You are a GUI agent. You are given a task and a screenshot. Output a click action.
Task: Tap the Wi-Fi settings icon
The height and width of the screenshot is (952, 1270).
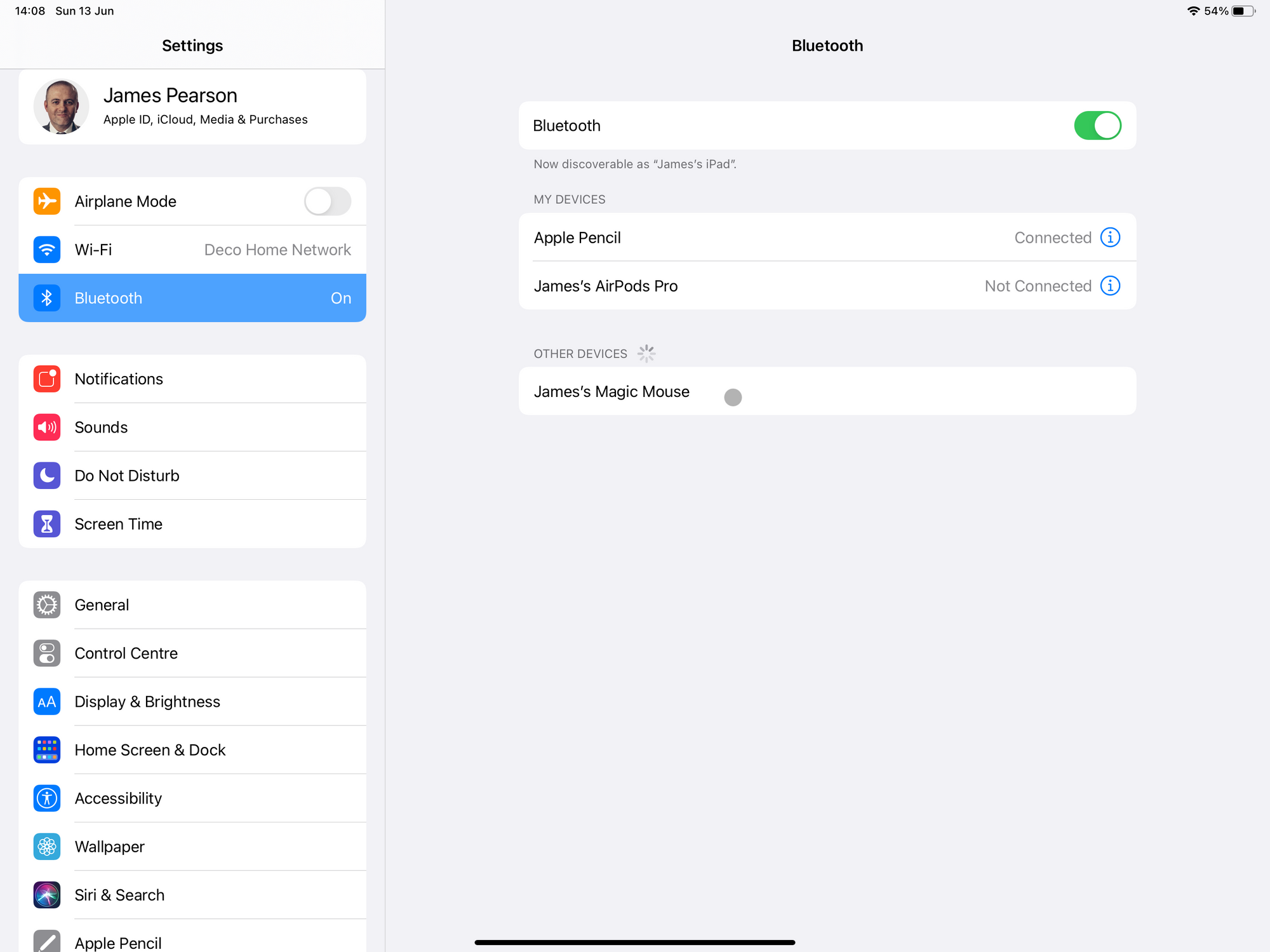[46, 249]
